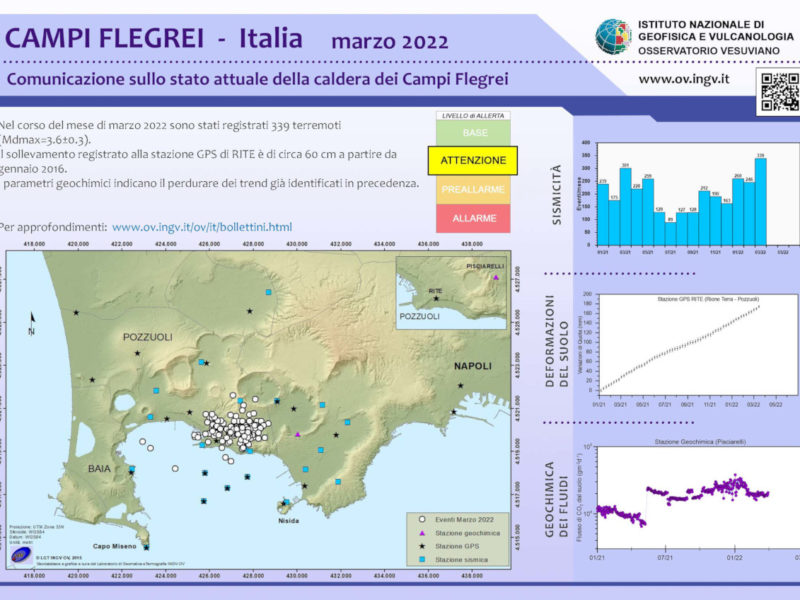
Task: Click the INGV globe logo
Action: coord(613,36)
